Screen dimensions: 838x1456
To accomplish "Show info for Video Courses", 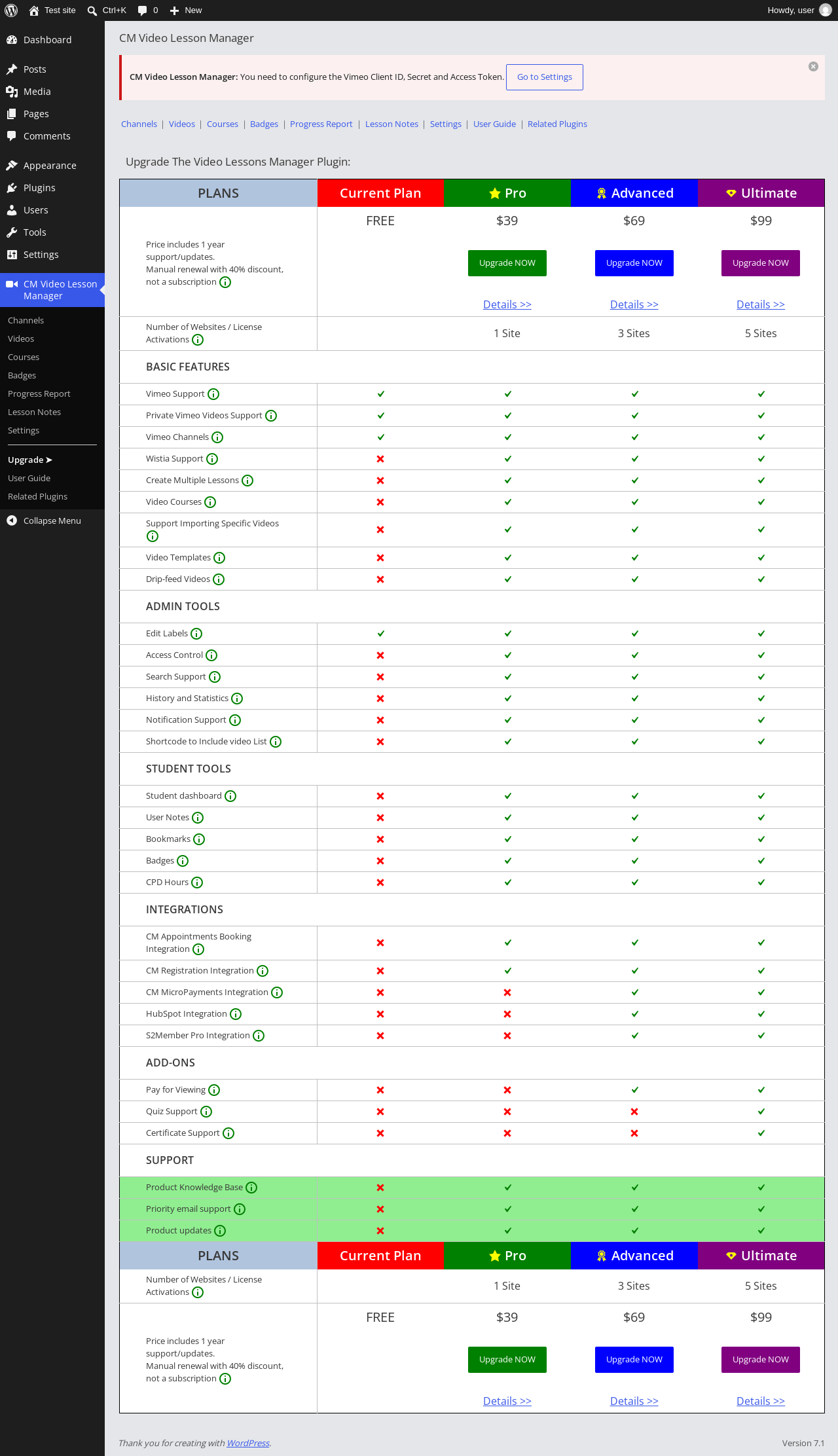I will point(210,502).
